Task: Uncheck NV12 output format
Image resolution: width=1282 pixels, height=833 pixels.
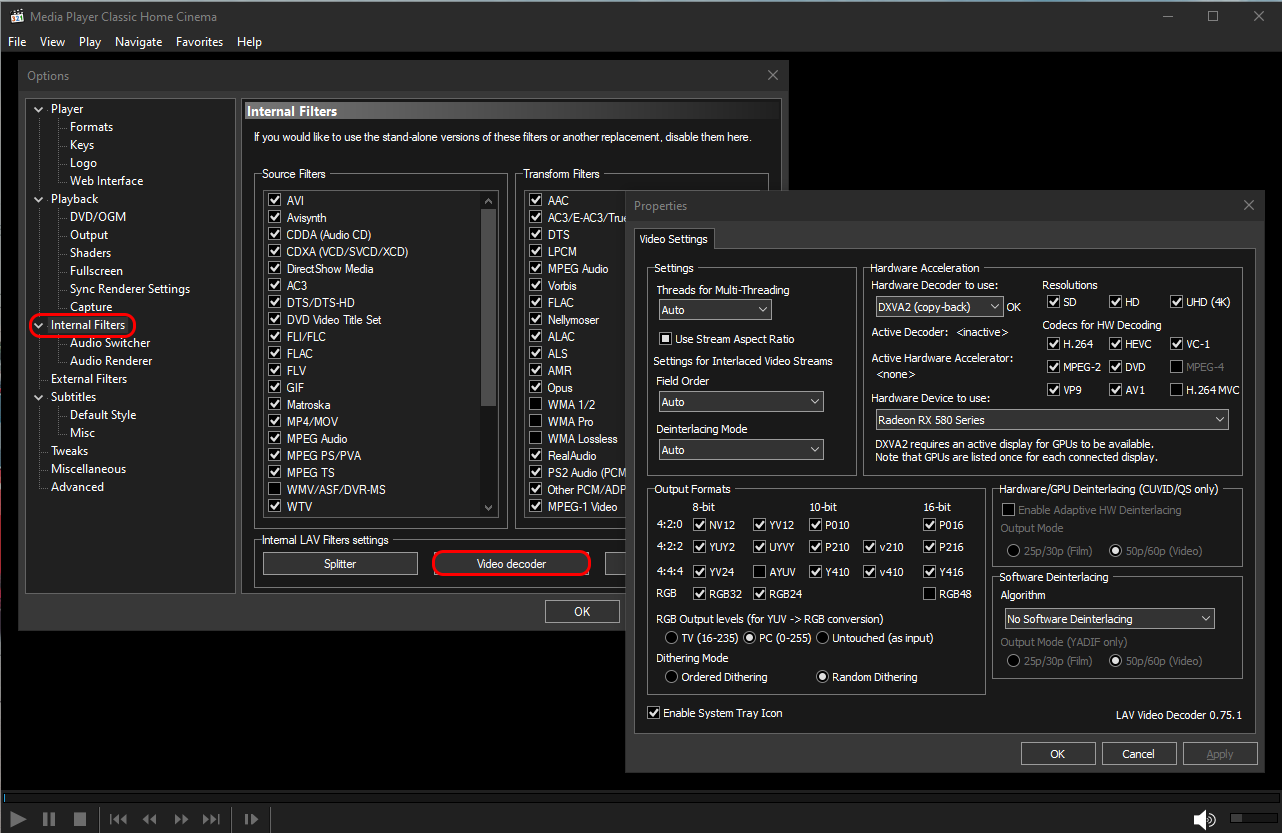Action: tap(699, 525)
